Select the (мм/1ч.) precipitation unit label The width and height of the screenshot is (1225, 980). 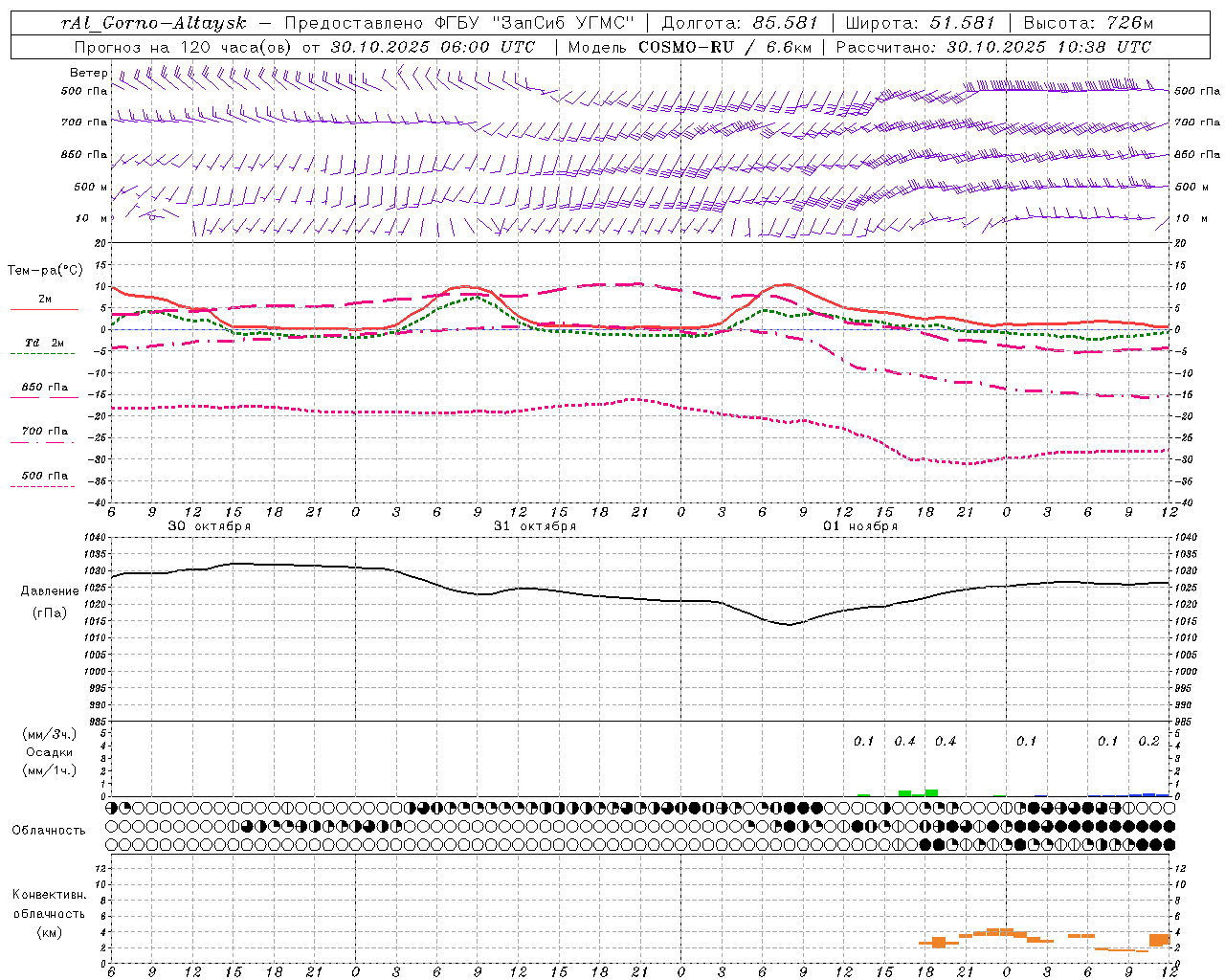[x=50, y=770]
